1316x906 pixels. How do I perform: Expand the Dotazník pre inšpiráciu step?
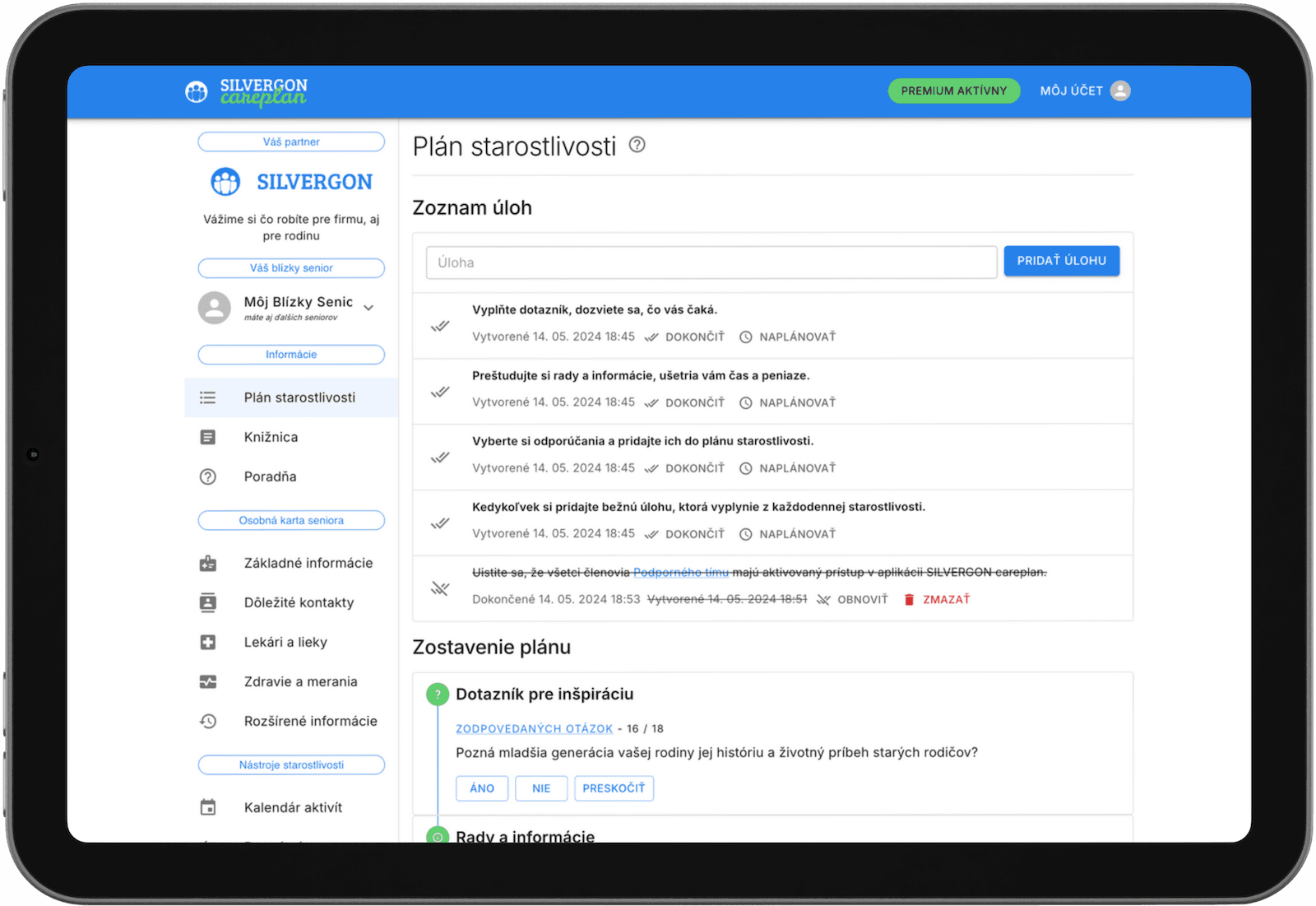(x=438, y=695)
